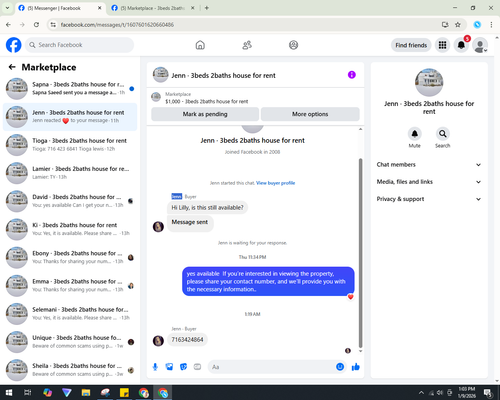Open Sticky Notes from taskbar
This screenshot has width=500, height=400.
point(124,393)
